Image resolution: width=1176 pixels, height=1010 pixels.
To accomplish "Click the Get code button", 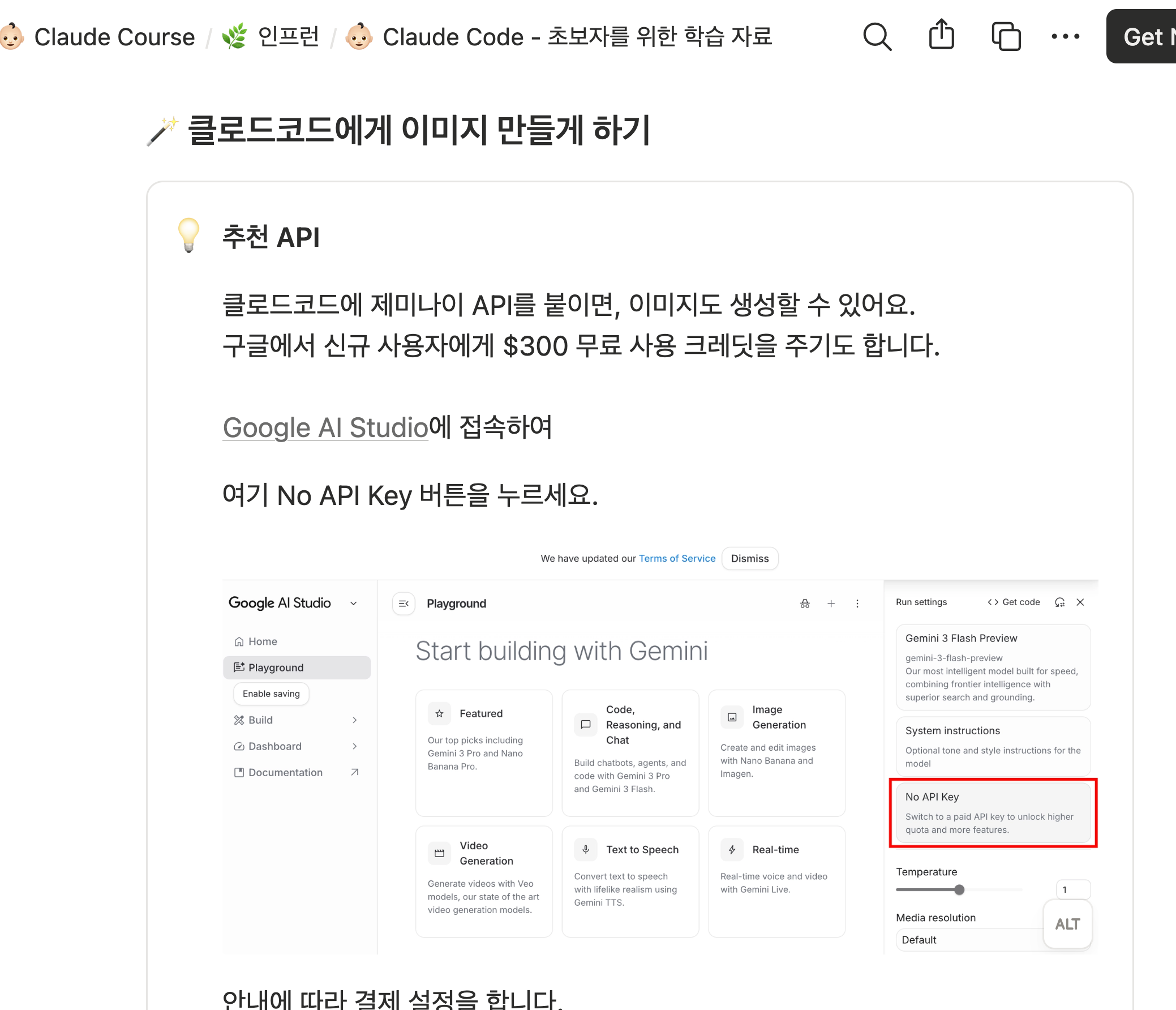I will tap(1014, 602).
